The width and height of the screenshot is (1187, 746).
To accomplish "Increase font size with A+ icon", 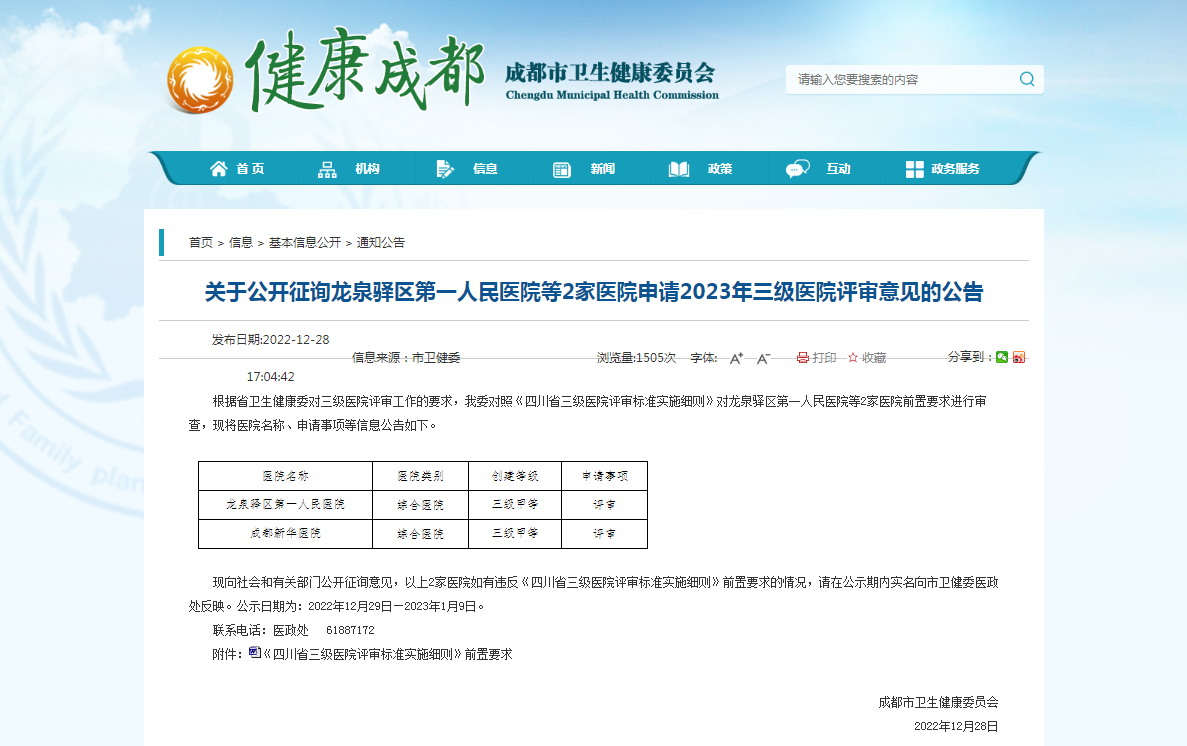I will (735, 358).
